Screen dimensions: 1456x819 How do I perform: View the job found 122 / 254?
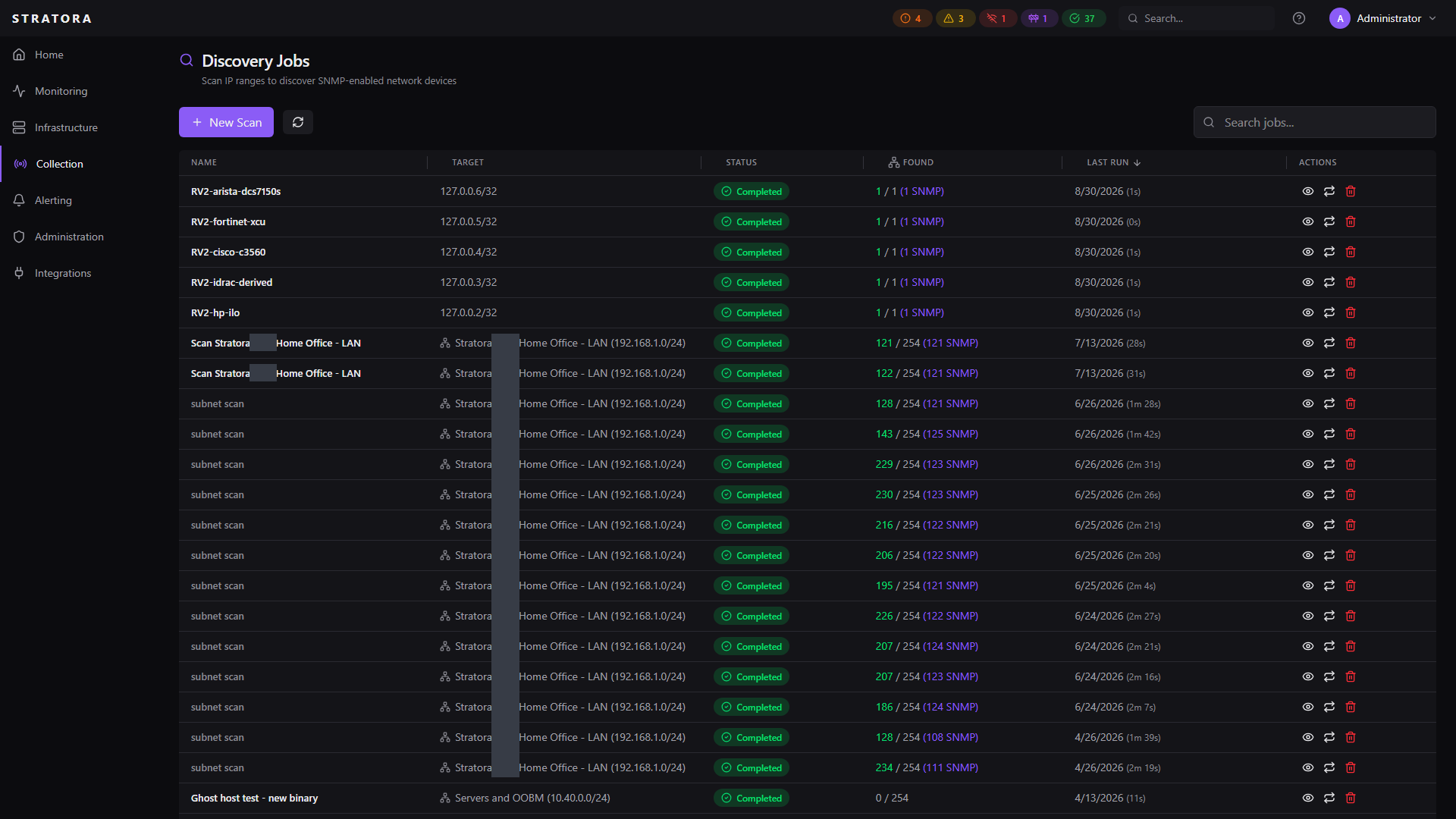point(1308,373)
